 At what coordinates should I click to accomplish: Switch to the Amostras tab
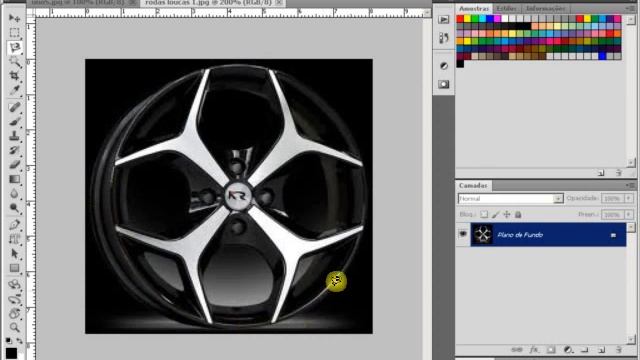point(473,8)
